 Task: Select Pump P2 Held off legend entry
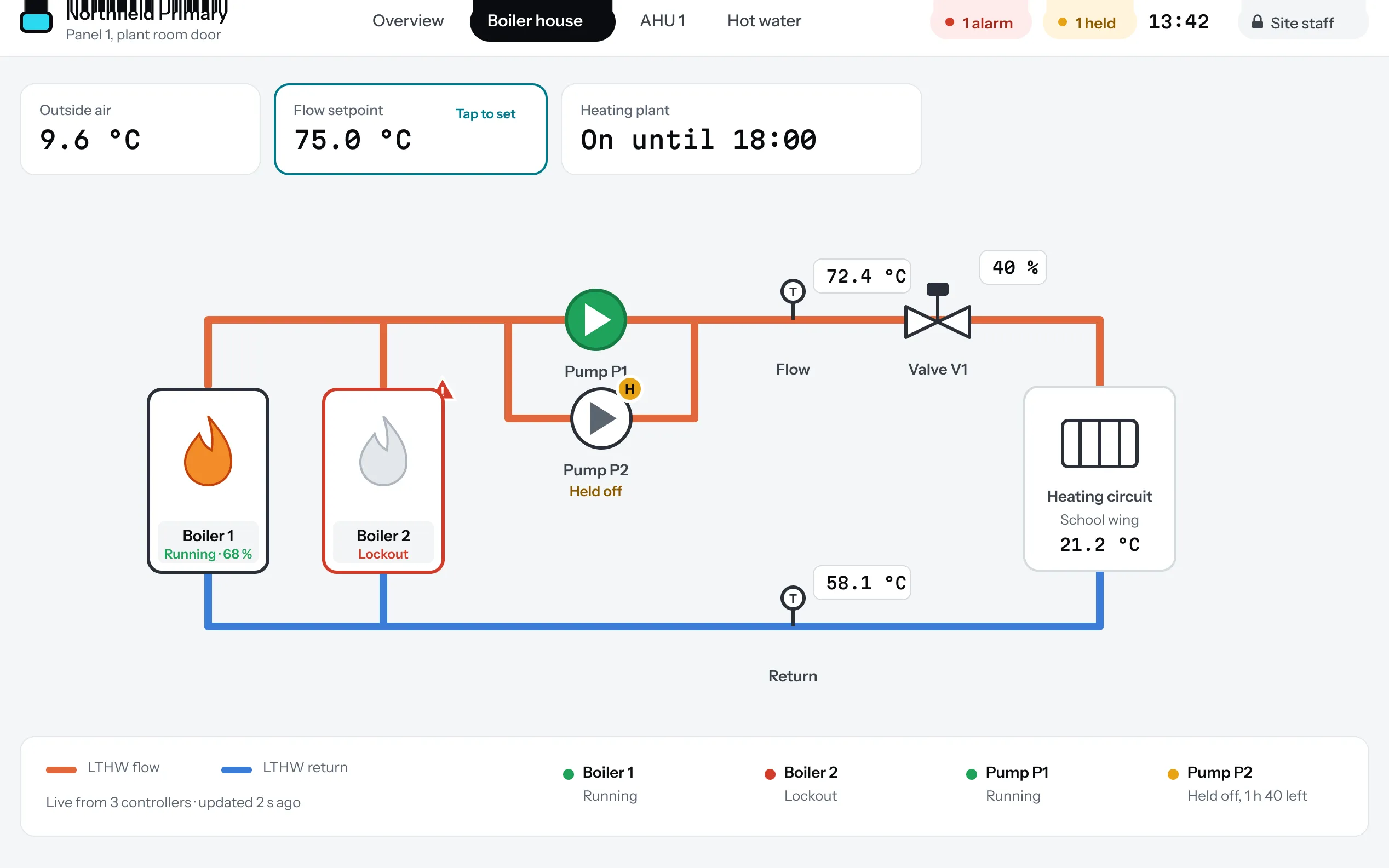click(1237, 784)
